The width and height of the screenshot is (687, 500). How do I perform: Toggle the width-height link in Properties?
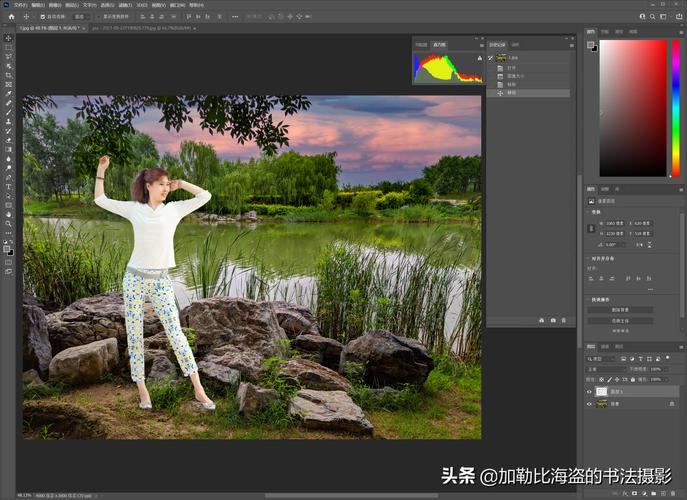click(x=591, y=228)
